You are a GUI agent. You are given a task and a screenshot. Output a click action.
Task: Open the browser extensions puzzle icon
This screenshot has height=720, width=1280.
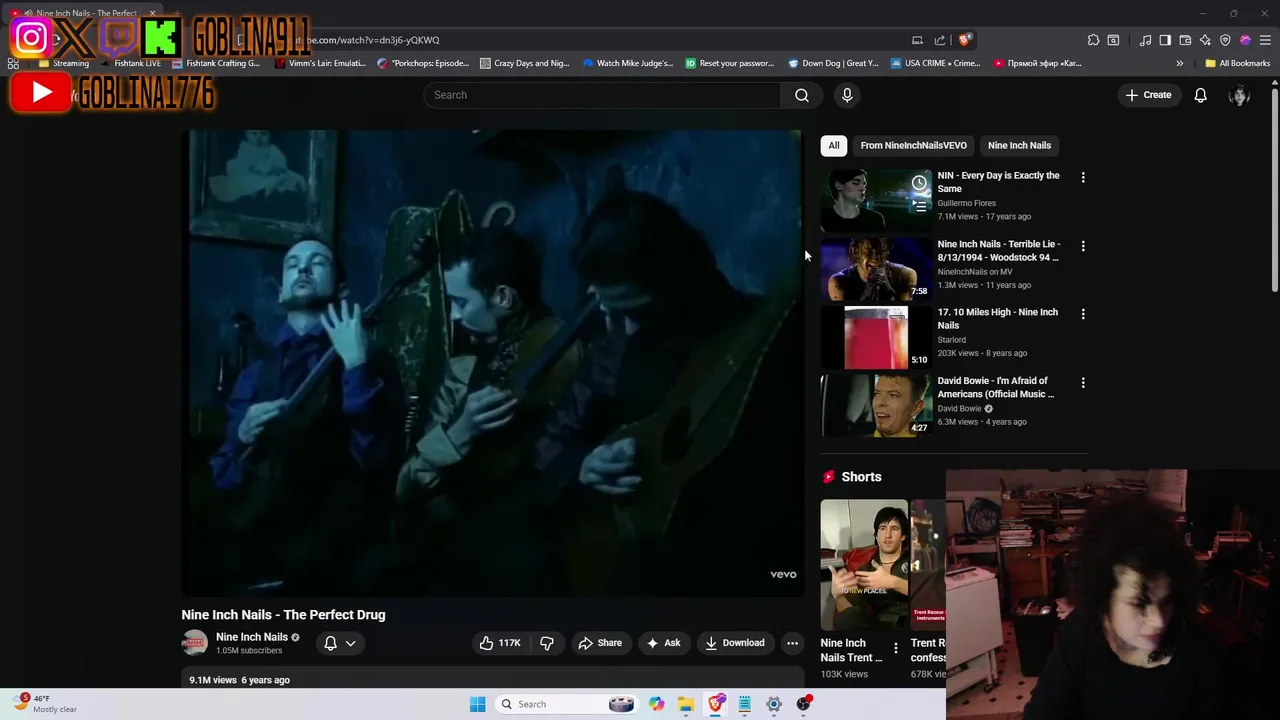1093,40
